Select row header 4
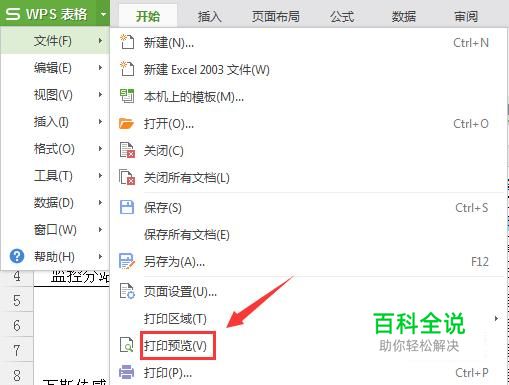The image size is (509, 385). [17, 277]
